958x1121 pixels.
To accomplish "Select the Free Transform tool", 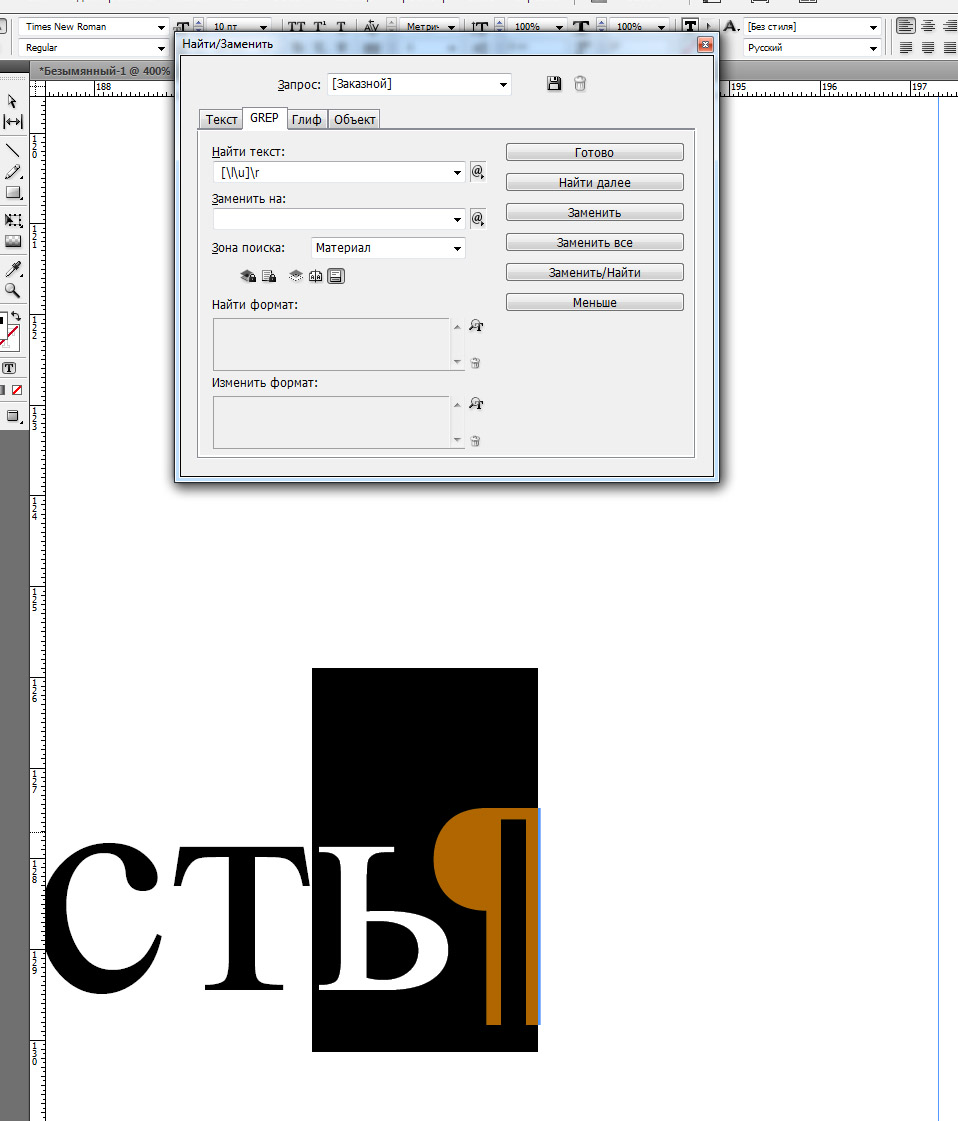I will (x=13, y=220).
